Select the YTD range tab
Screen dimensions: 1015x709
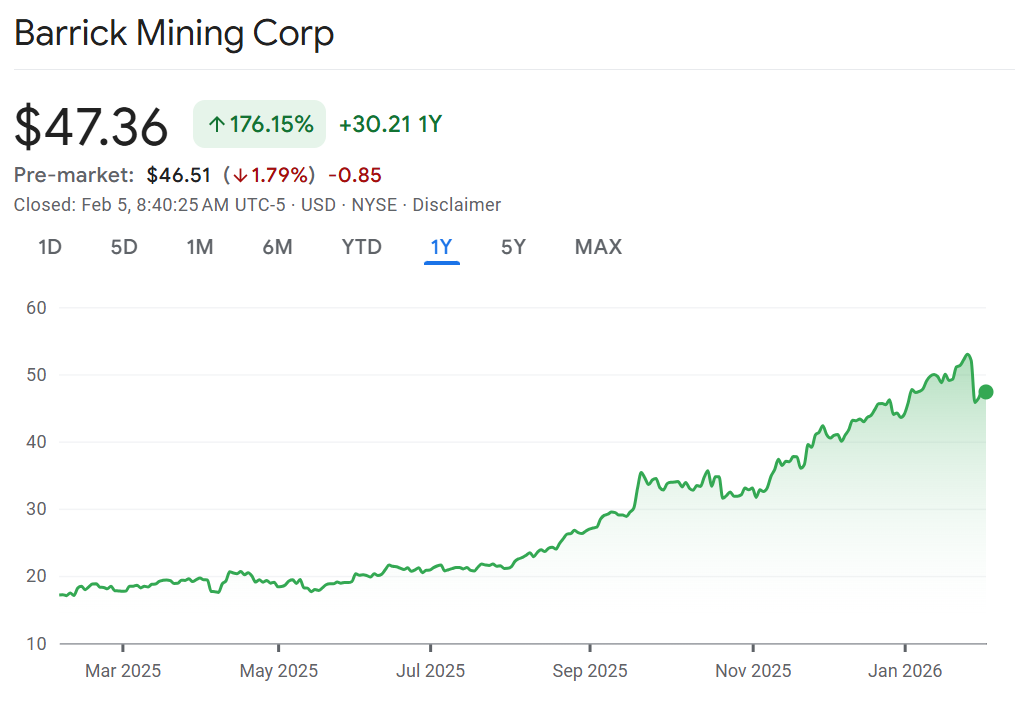point(361,247)
